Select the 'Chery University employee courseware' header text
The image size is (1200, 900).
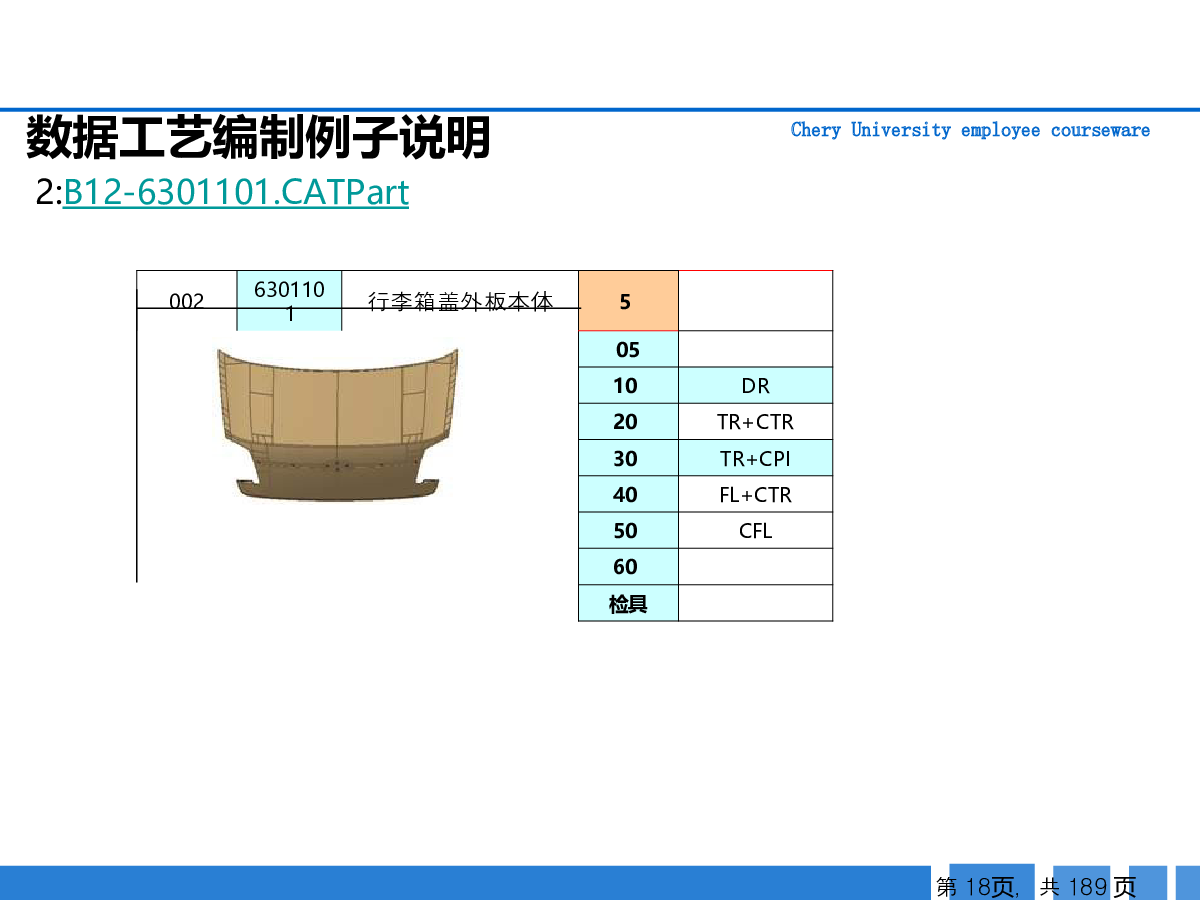pos(970,130)
